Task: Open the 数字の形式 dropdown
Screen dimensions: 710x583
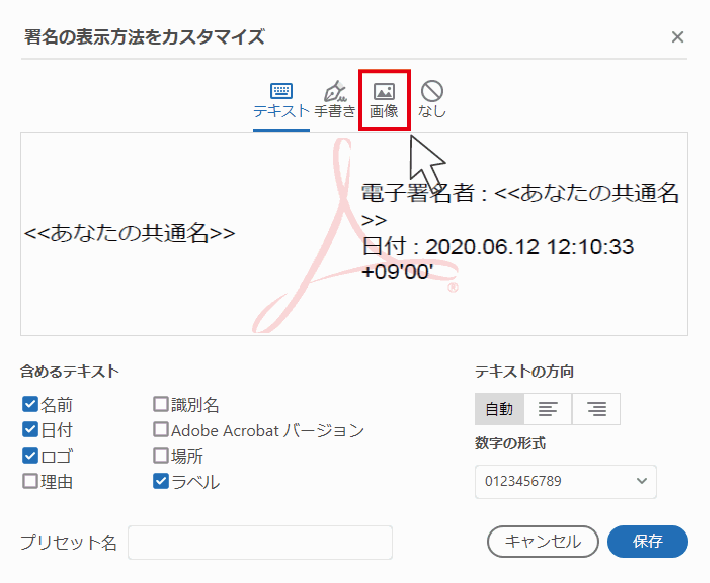Action: click(566, 482)
